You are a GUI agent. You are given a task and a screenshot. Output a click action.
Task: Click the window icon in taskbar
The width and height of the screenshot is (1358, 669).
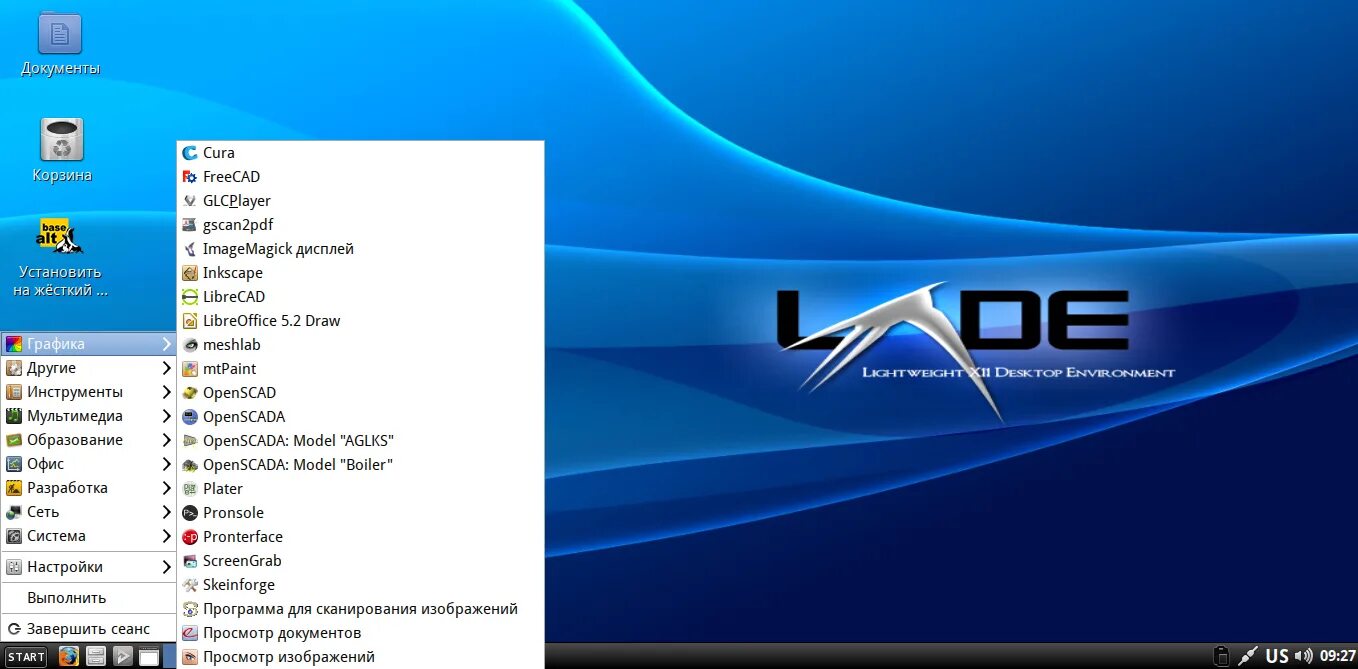pyautogui.click(x=148, y=657)
